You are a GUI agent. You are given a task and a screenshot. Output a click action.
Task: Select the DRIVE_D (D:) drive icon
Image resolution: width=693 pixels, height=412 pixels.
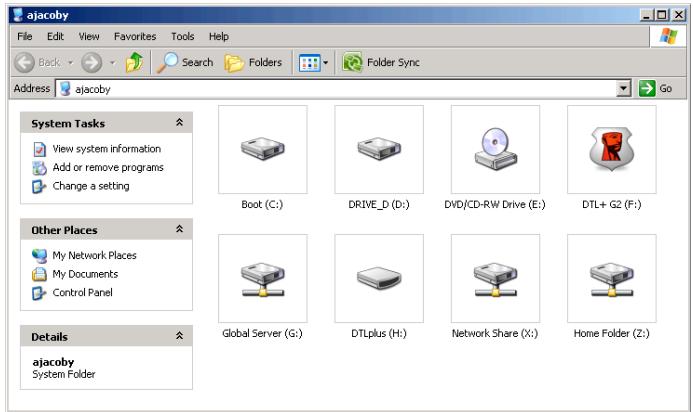click(379, 149)
